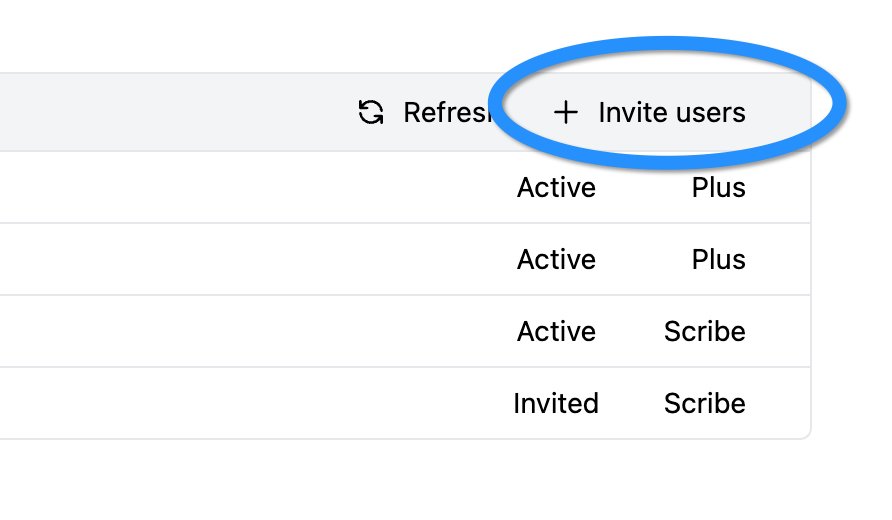Screen dimensions: 892x520
Task: Click the Active status in the third row
Action: pos(556,332)
